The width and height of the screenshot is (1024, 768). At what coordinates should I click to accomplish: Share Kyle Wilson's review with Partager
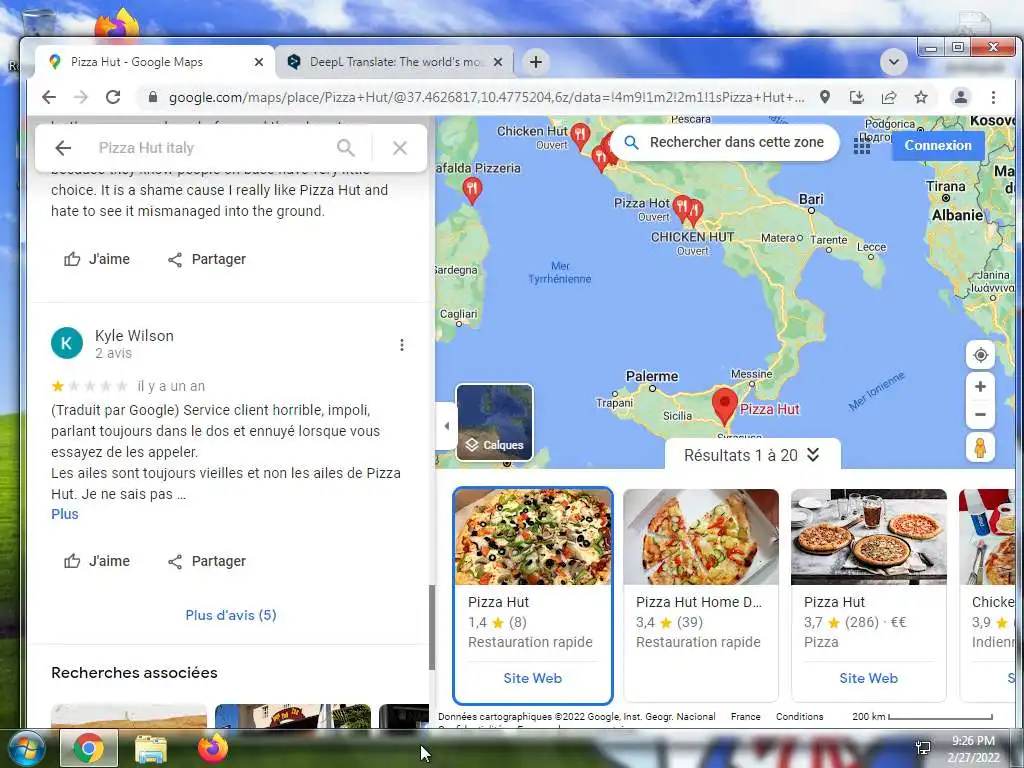206,561
